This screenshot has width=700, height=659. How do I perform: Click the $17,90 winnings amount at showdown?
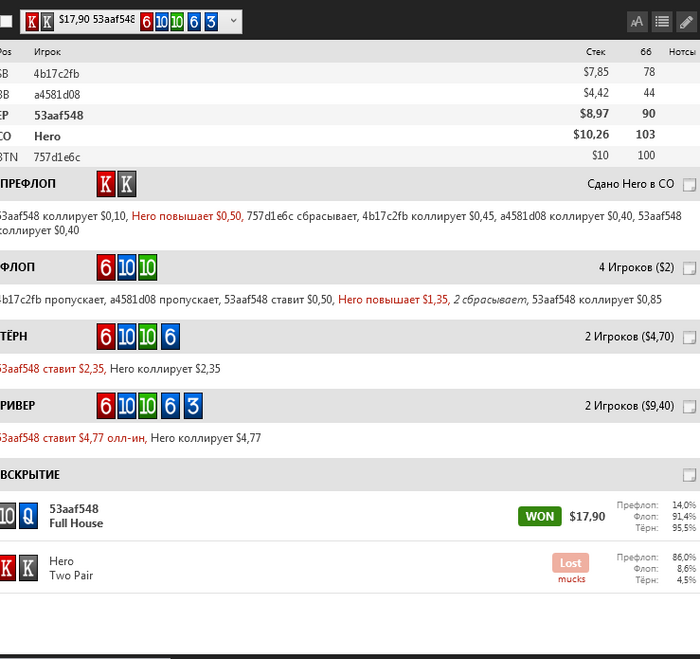coord(587,517)
